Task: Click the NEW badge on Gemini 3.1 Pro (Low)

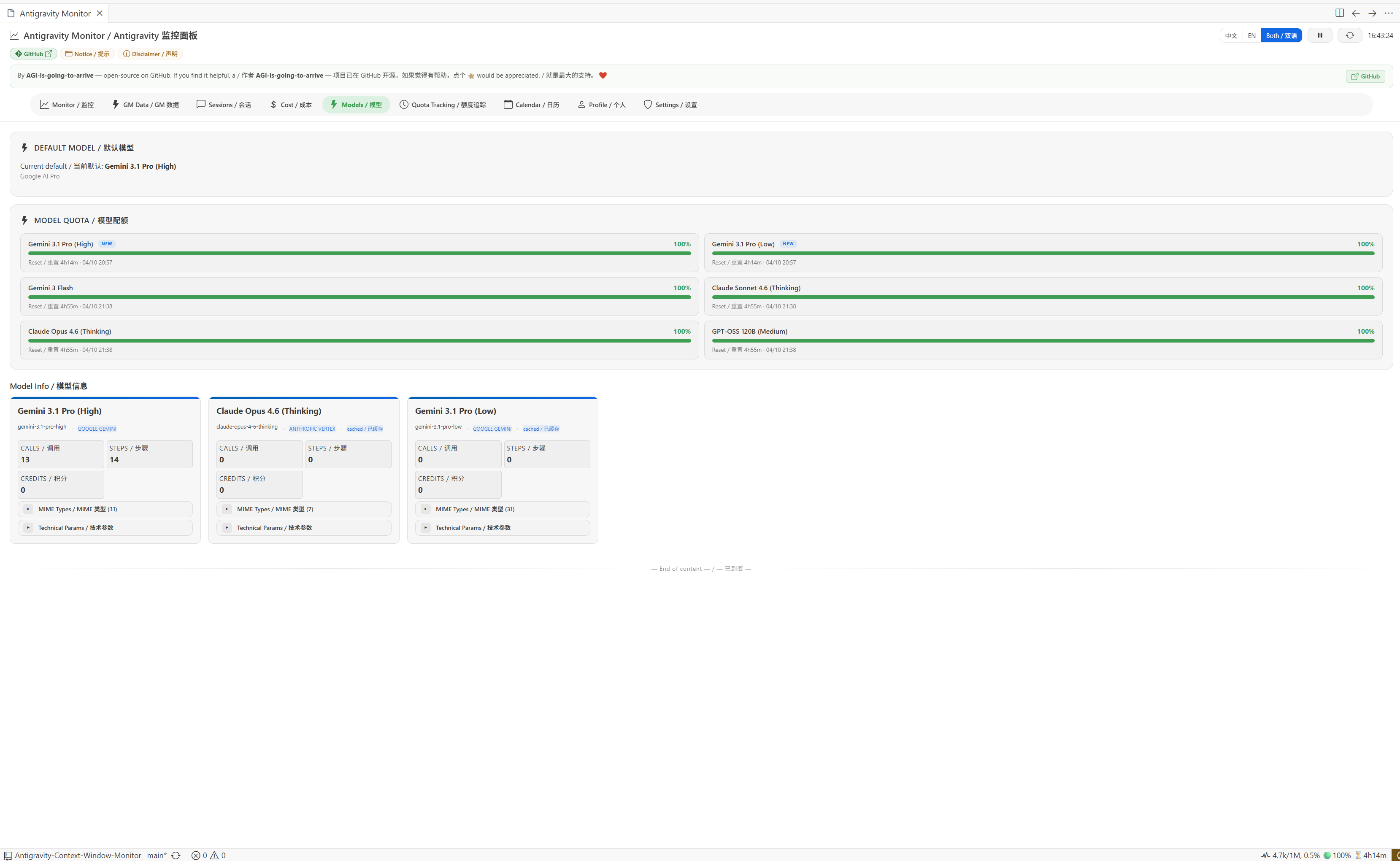Action: [788, 244]
